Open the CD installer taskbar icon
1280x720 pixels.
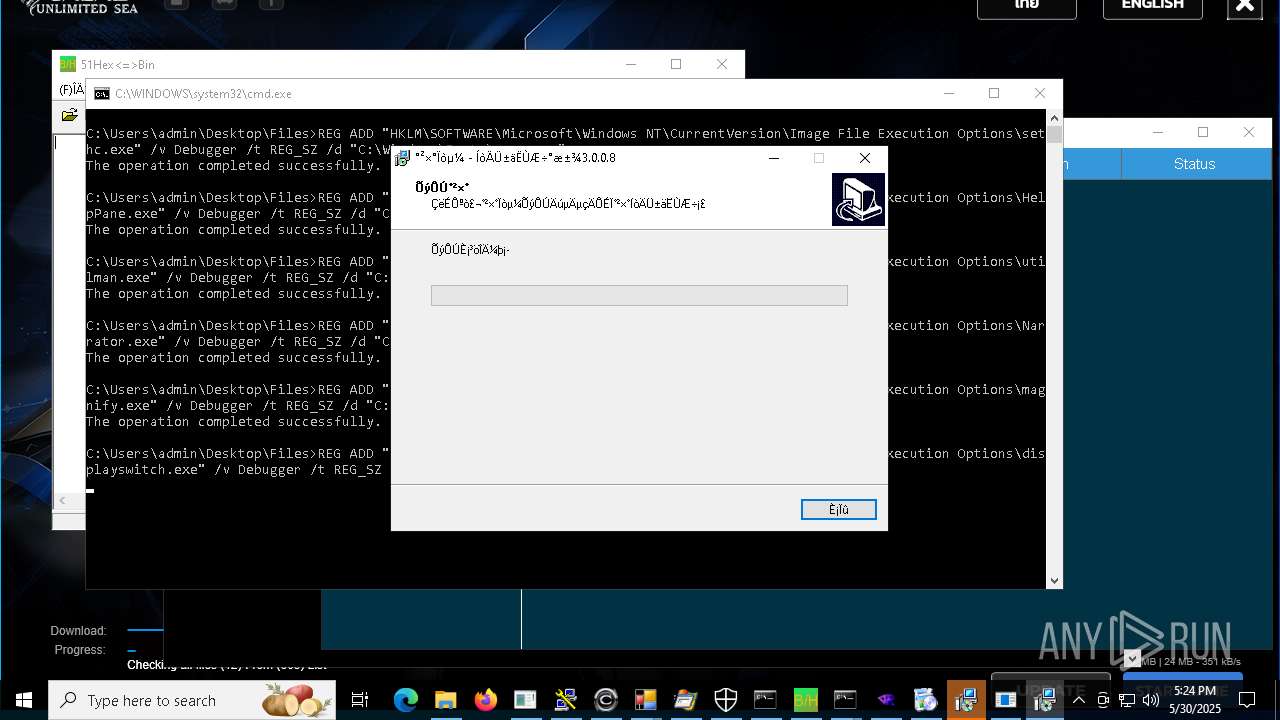click(x=925, y=700)
